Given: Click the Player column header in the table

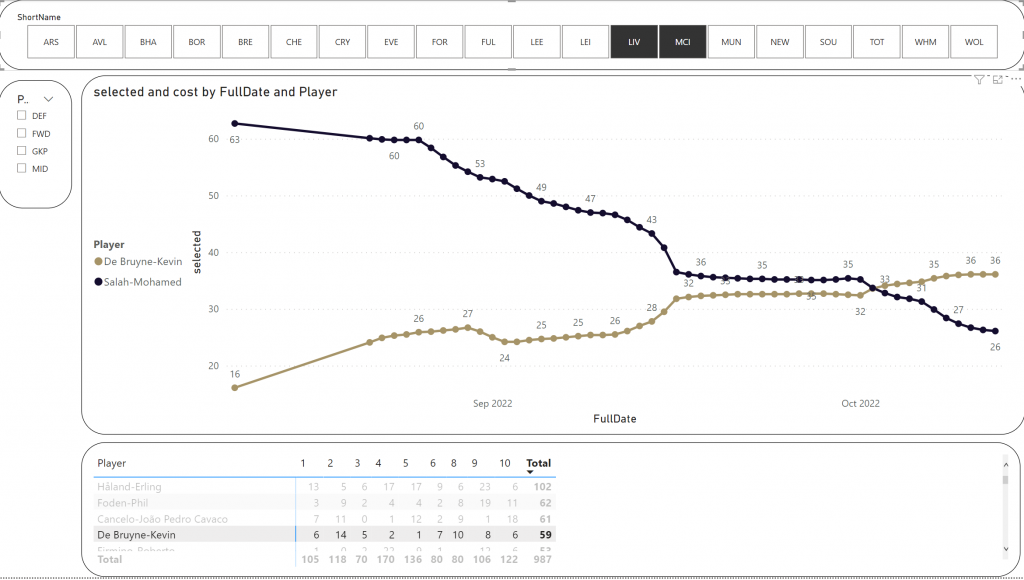Looking at the screenshot, I should [x=112, y=464].
